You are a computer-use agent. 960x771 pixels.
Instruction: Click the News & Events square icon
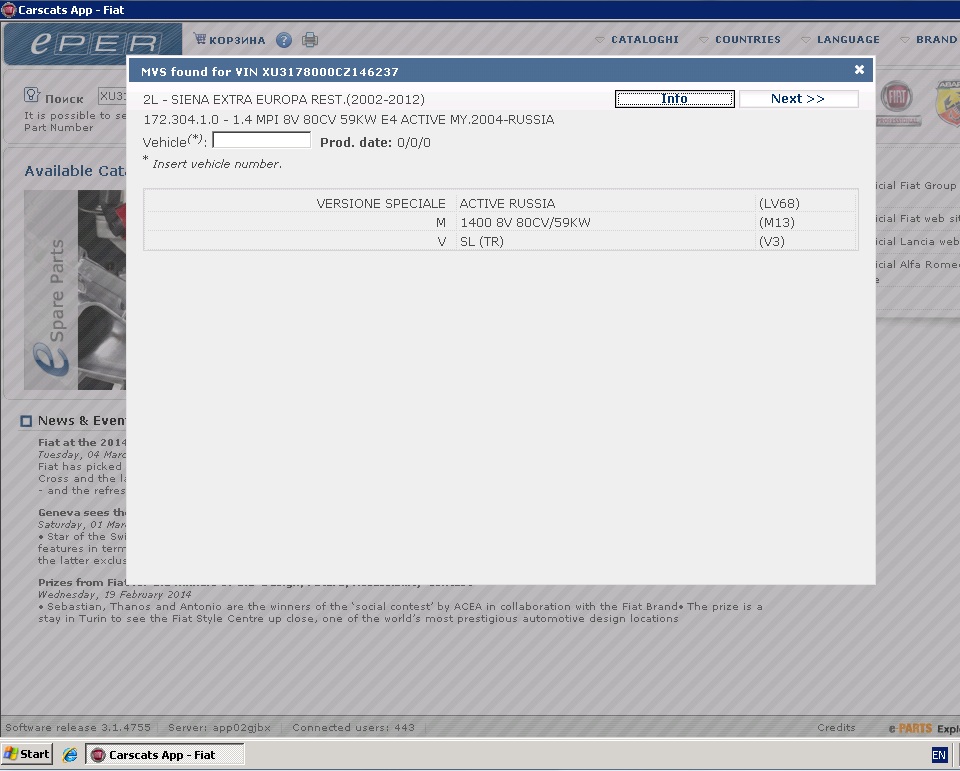(x=26, y=421)
